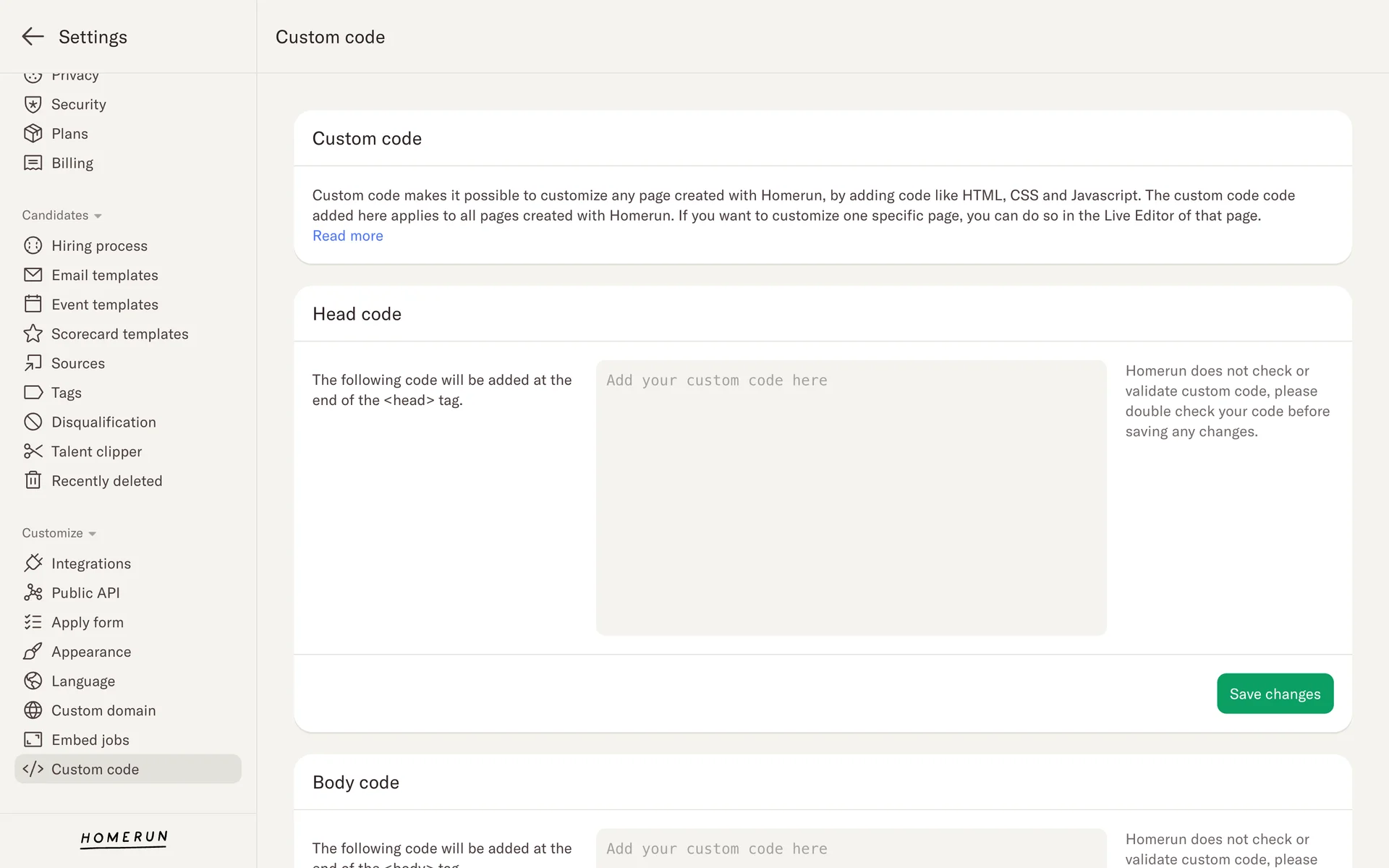Screen dimensions: 1389x868
Task: Click the Scorecard templates star icon
Action: click(33, 333)
